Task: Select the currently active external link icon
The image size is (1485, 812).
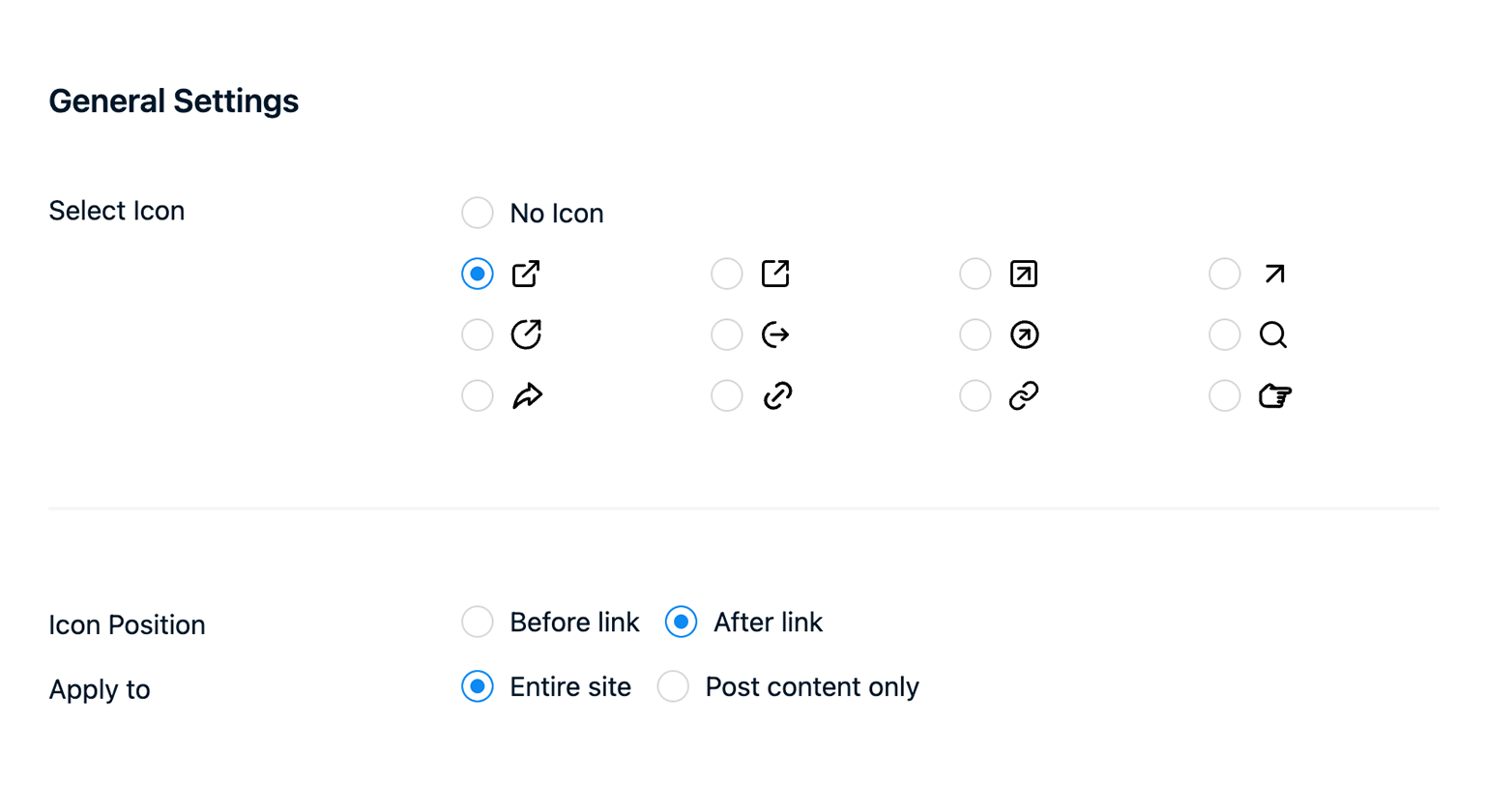Action: [478, 274]
